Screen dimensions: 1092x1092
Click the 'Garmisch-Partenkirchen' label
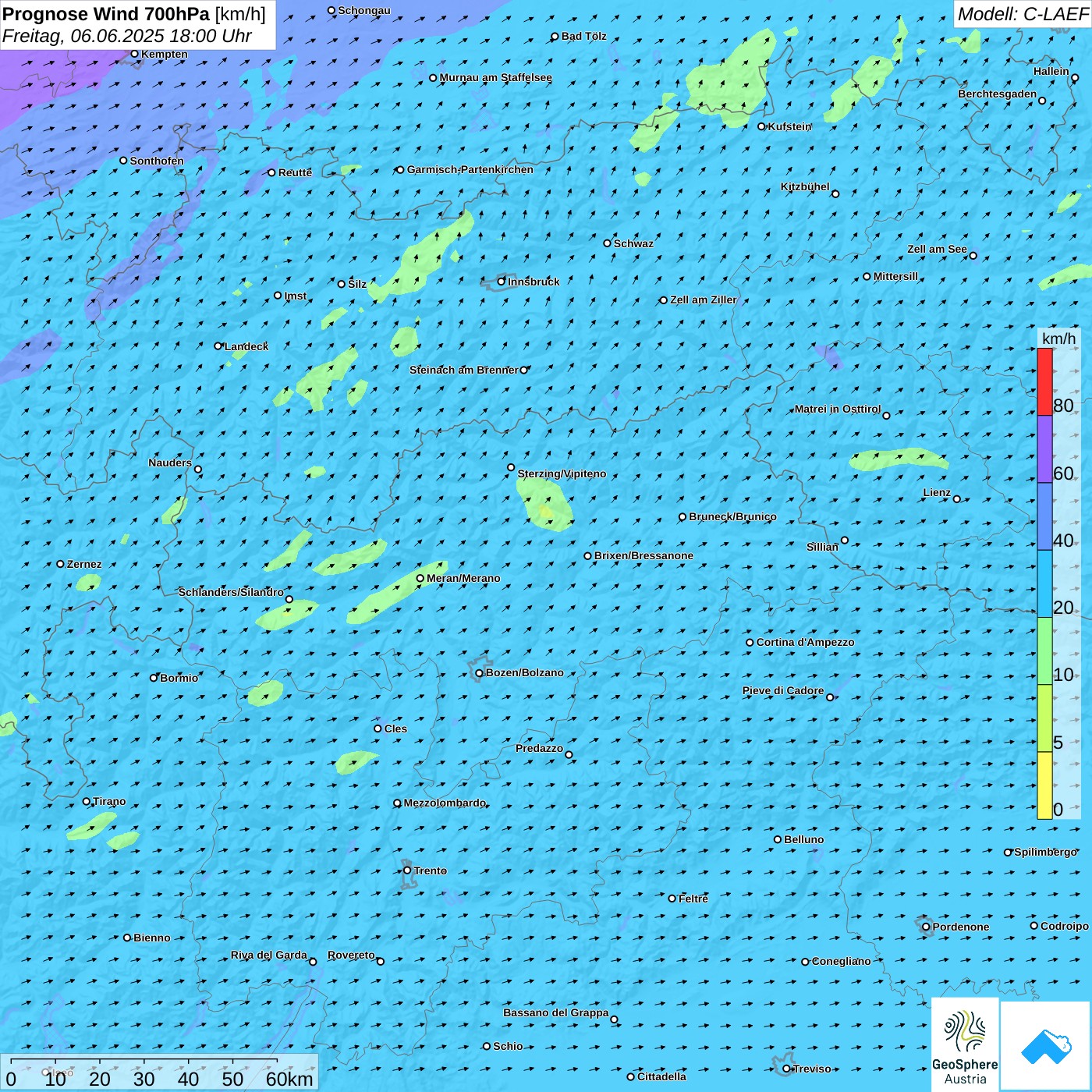click(x=470, y=169)
